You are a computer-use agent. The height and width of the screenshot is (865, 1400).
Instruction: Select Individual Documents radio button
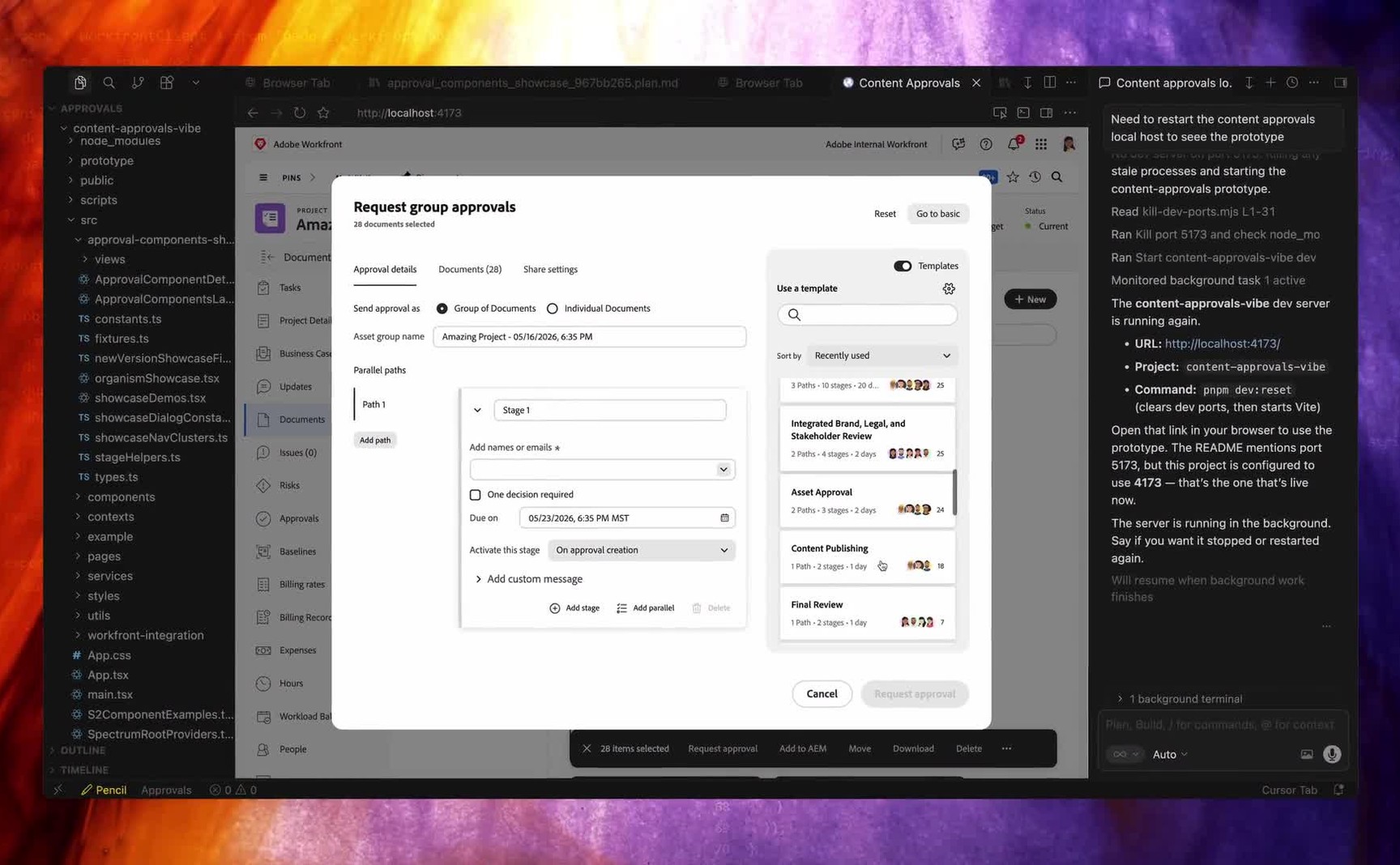pos(552,309)
